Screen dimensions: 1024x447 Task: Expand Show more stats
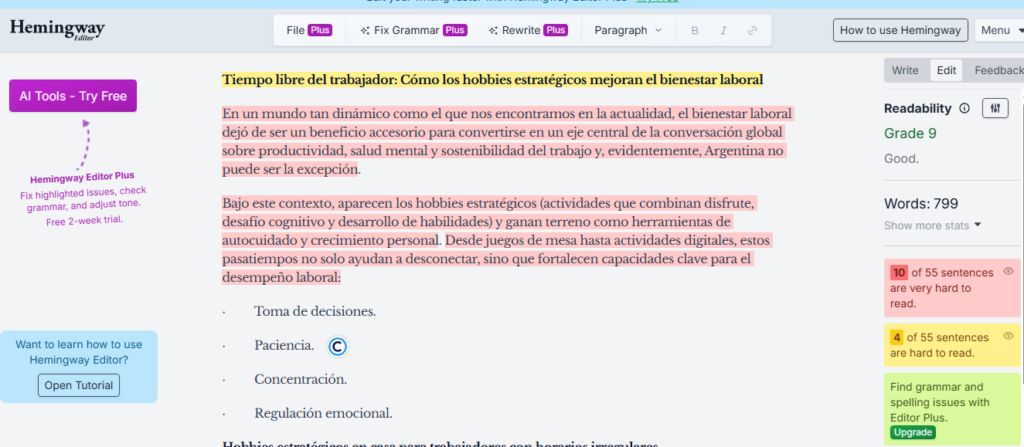click(x=933, y=225)
